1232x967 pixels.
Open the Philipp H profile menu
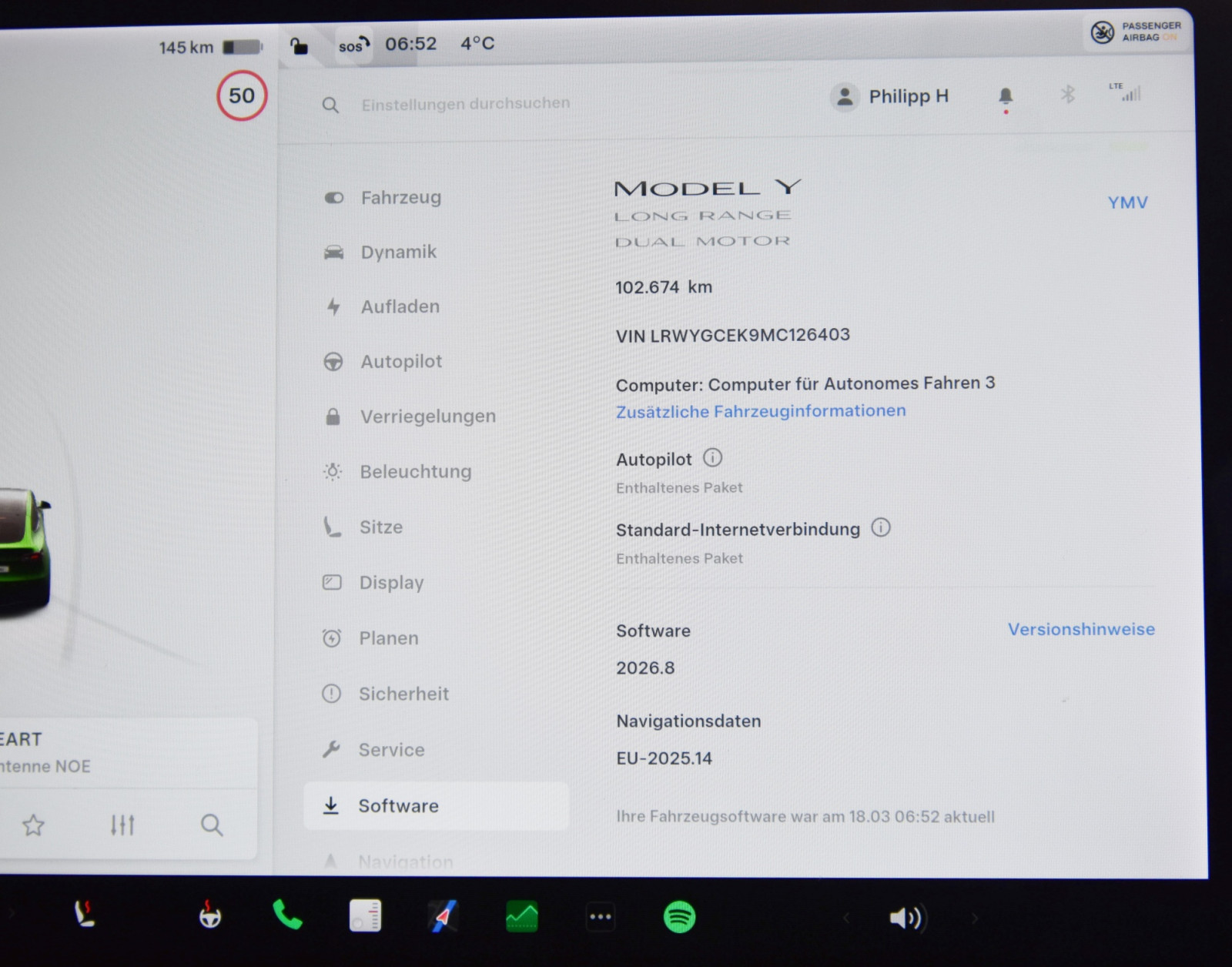890,97
